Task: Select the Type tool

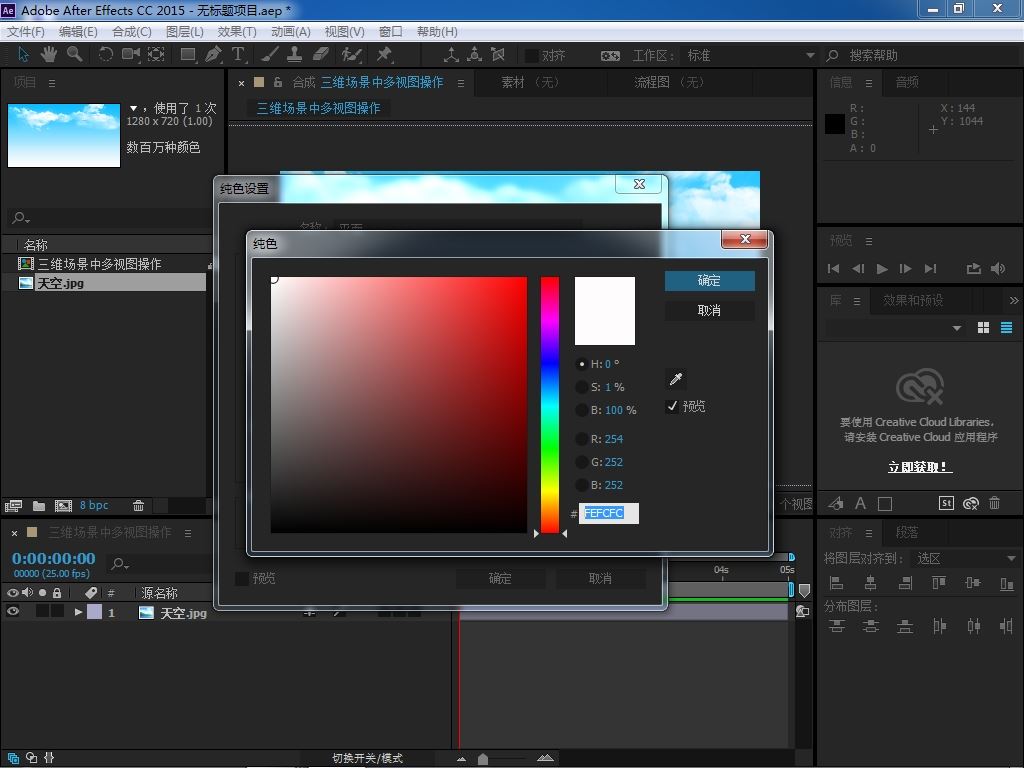Action: coord(239,55)
